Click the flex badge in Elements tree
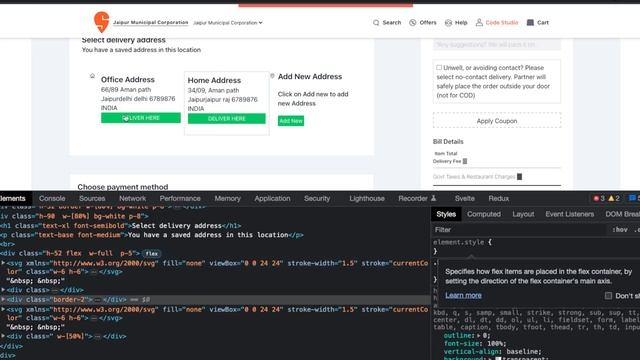The height and width of the screenshot is (360, 640). pyautogui.click(x=151, y=253)
